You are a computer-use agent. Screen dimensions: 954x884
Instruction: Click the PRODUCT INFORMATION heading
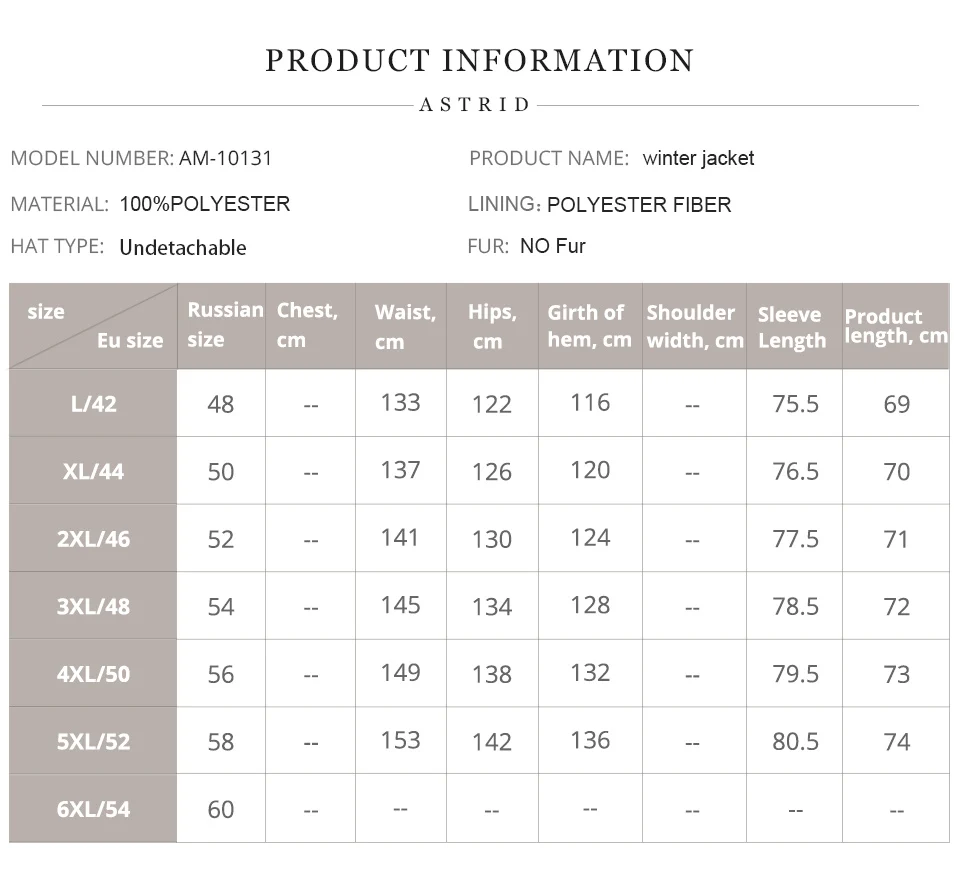479,61
